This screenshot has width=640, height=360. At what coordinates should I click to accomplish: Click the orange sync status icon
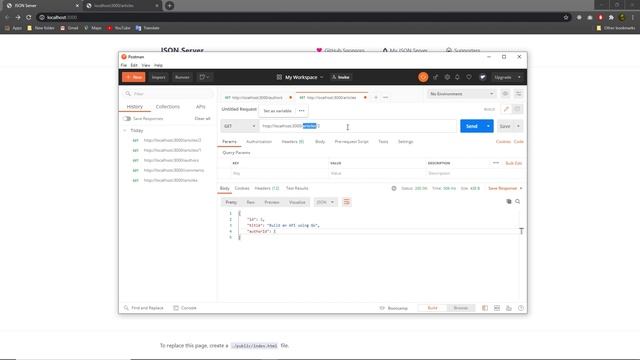[423, 77]
